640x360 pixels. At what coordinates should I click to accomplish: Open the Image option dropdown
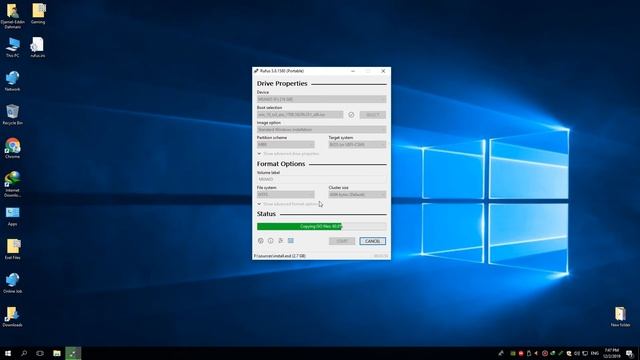pos(322,130)
